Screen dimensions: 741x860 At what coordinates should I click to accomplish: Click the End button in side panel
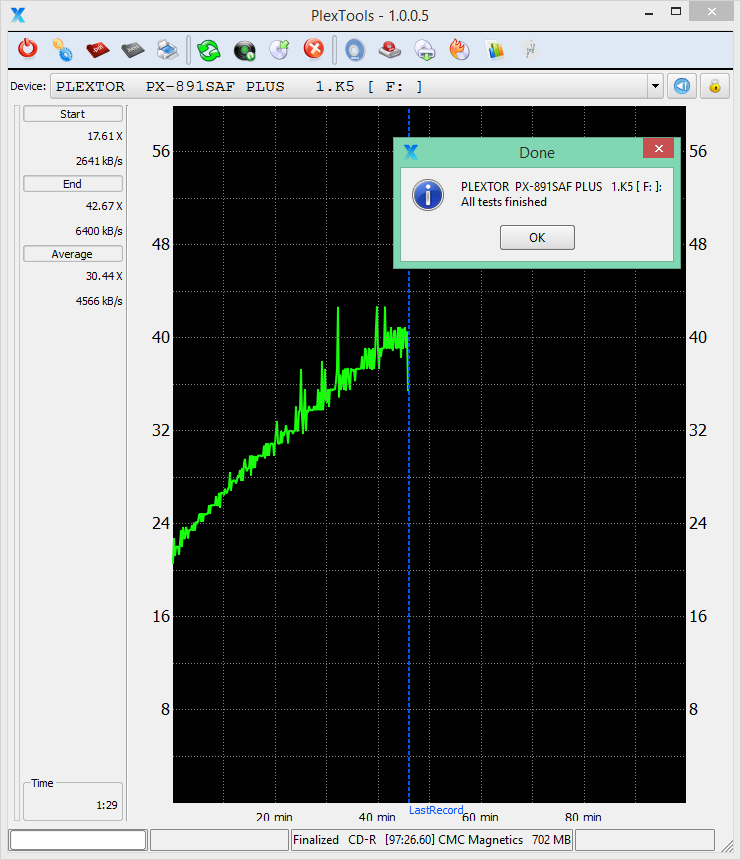pos(72,184)
